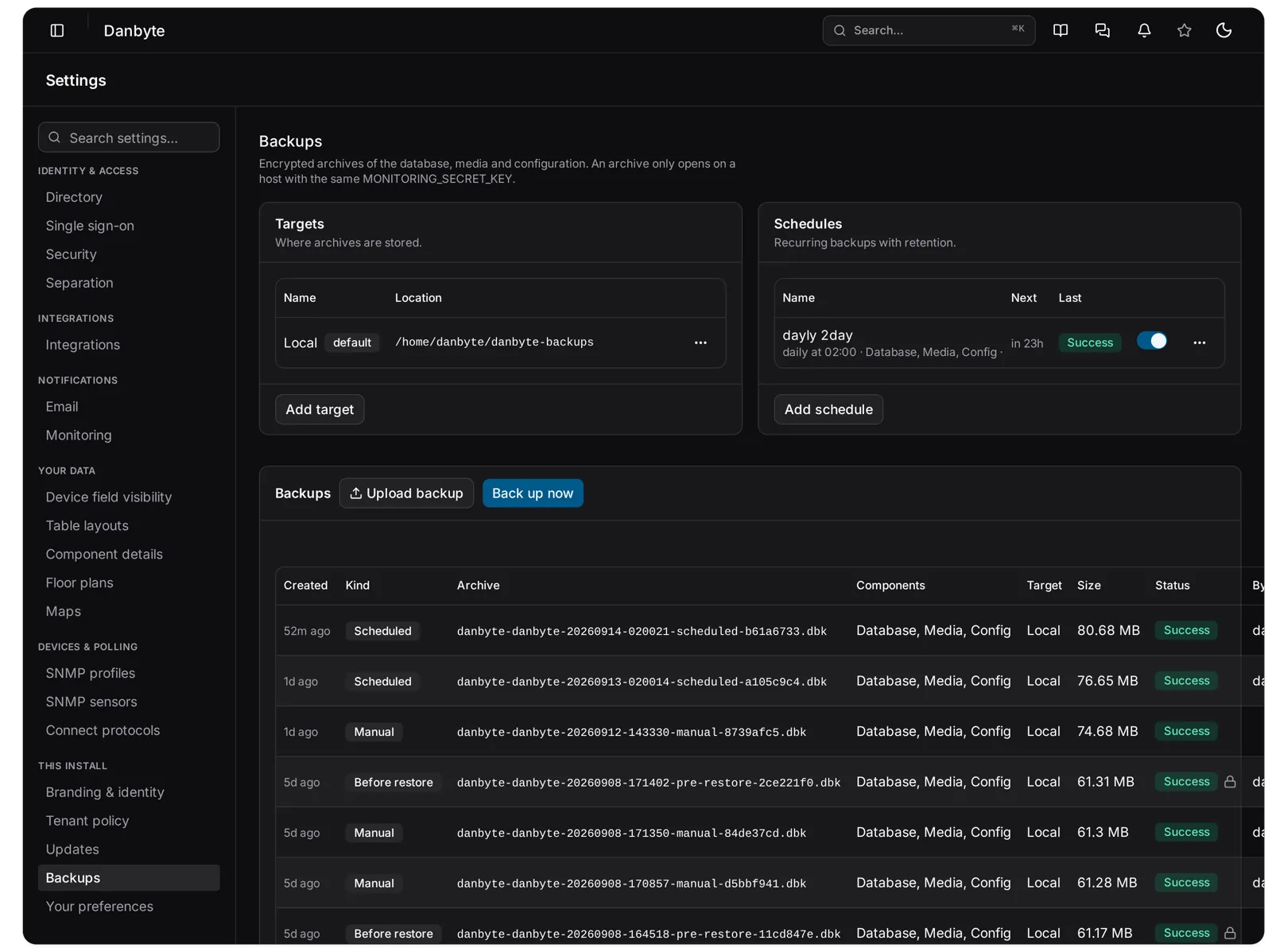The image size is (1272, 952).
Task: Open Email notification settings
Action: coord(62,407)
